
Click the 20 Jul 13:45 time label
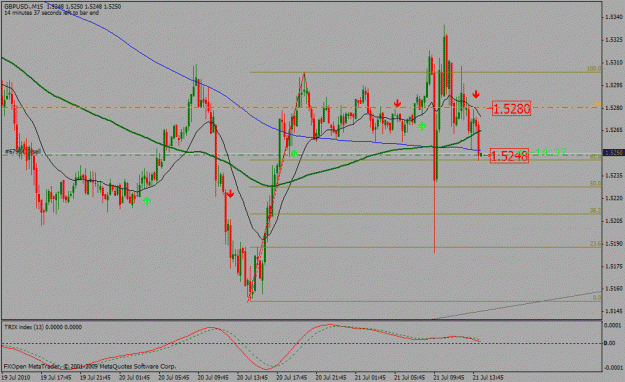pyautogui.click(x=252, y=377)
